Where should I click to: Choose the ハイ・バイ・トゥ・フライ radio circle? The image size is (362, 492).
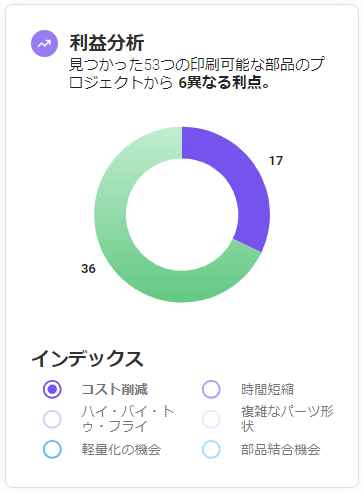pos(52,419)
